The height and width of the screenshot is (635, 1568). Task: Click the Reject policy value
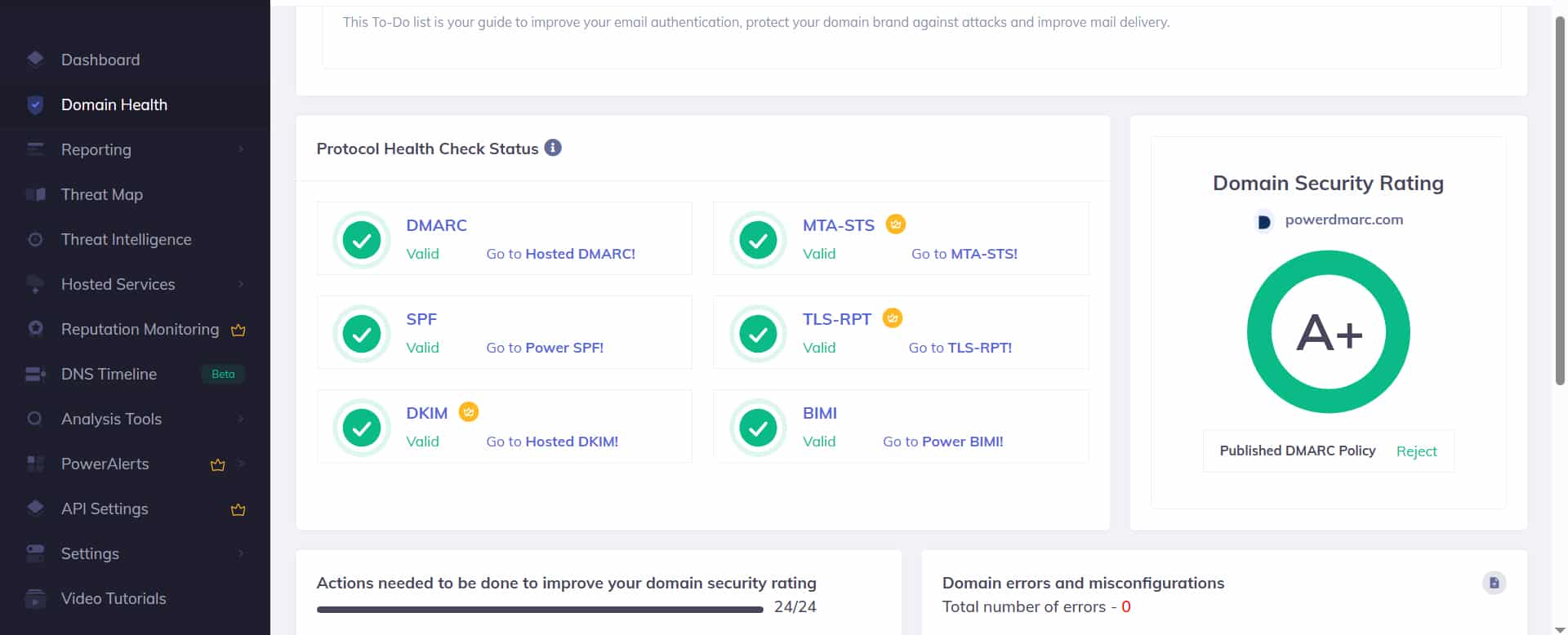point(1416,451)
